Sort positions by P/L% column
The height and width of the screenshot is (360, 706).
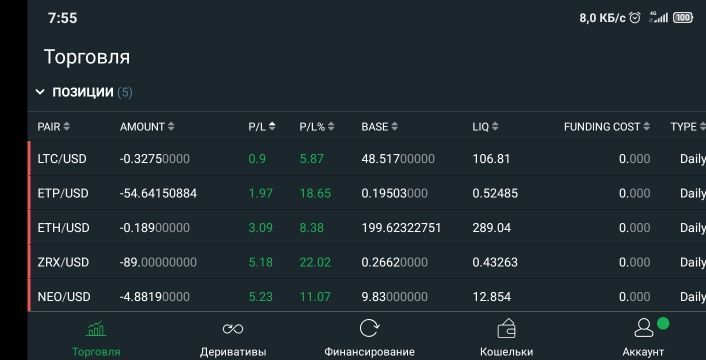pyautogui.click(x=317, y=127)
